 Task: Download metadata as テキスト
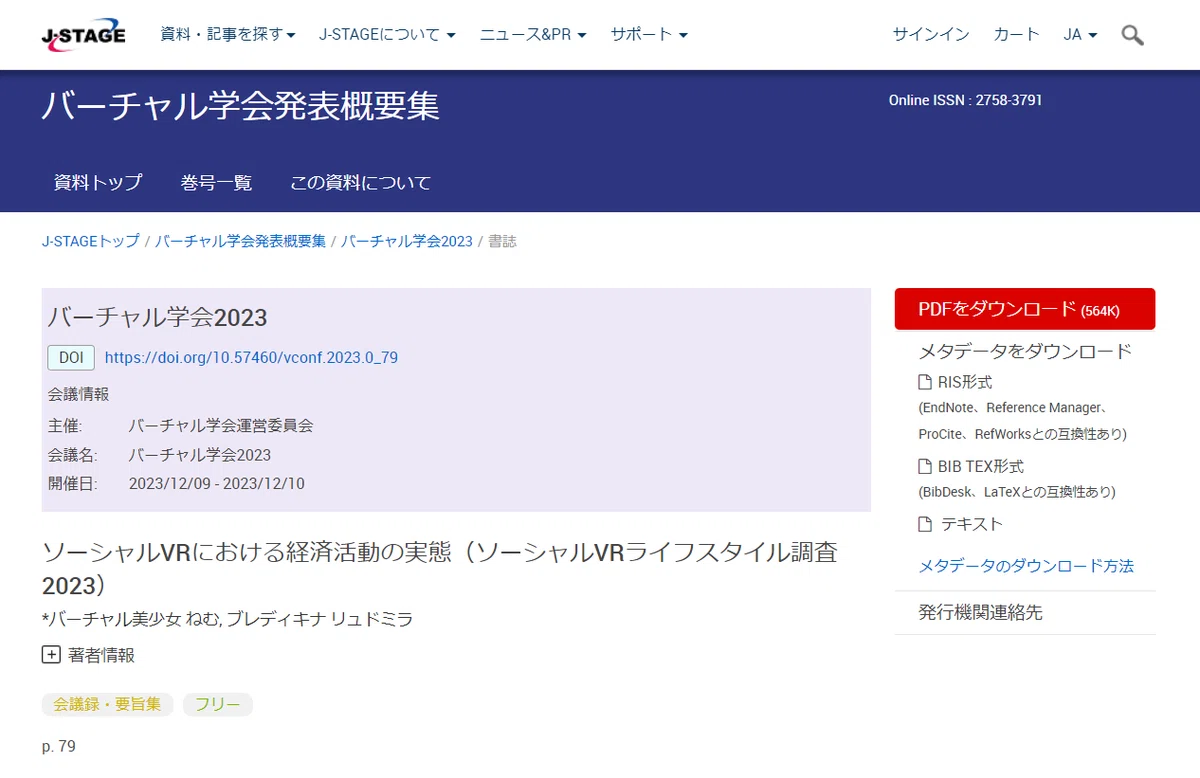[x=971, y=524]
